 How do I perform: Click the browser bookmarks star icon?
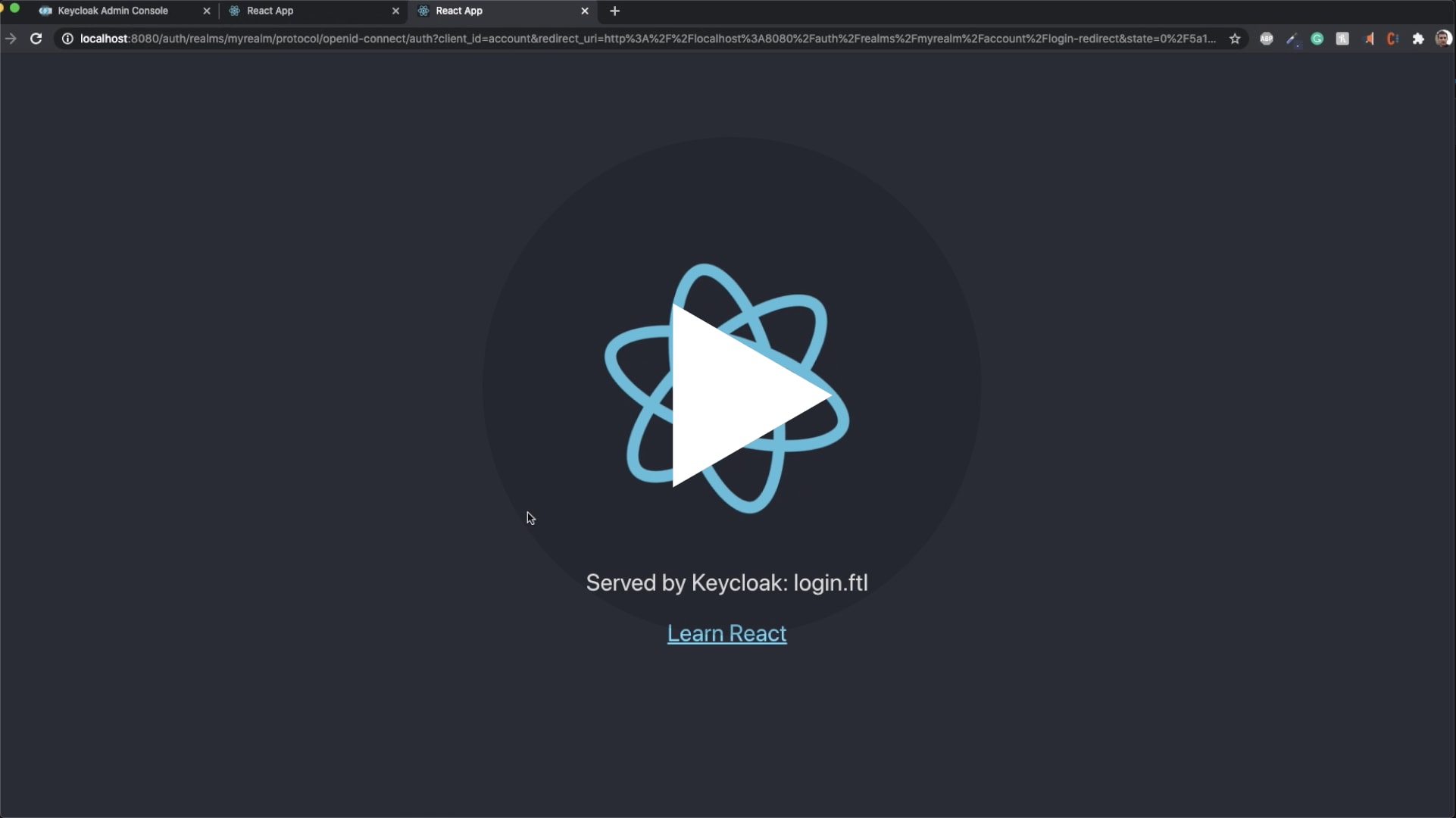tap(1235, 38)
